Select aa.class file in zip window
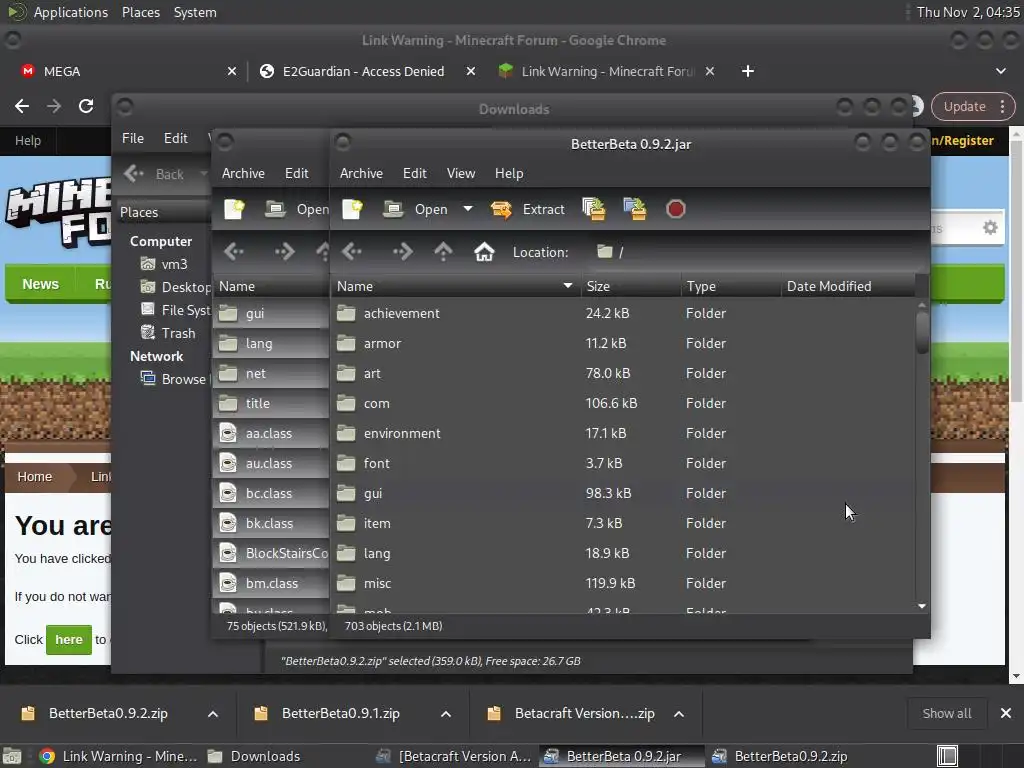Screen dimensions: 1024x768 click(271, 434)
